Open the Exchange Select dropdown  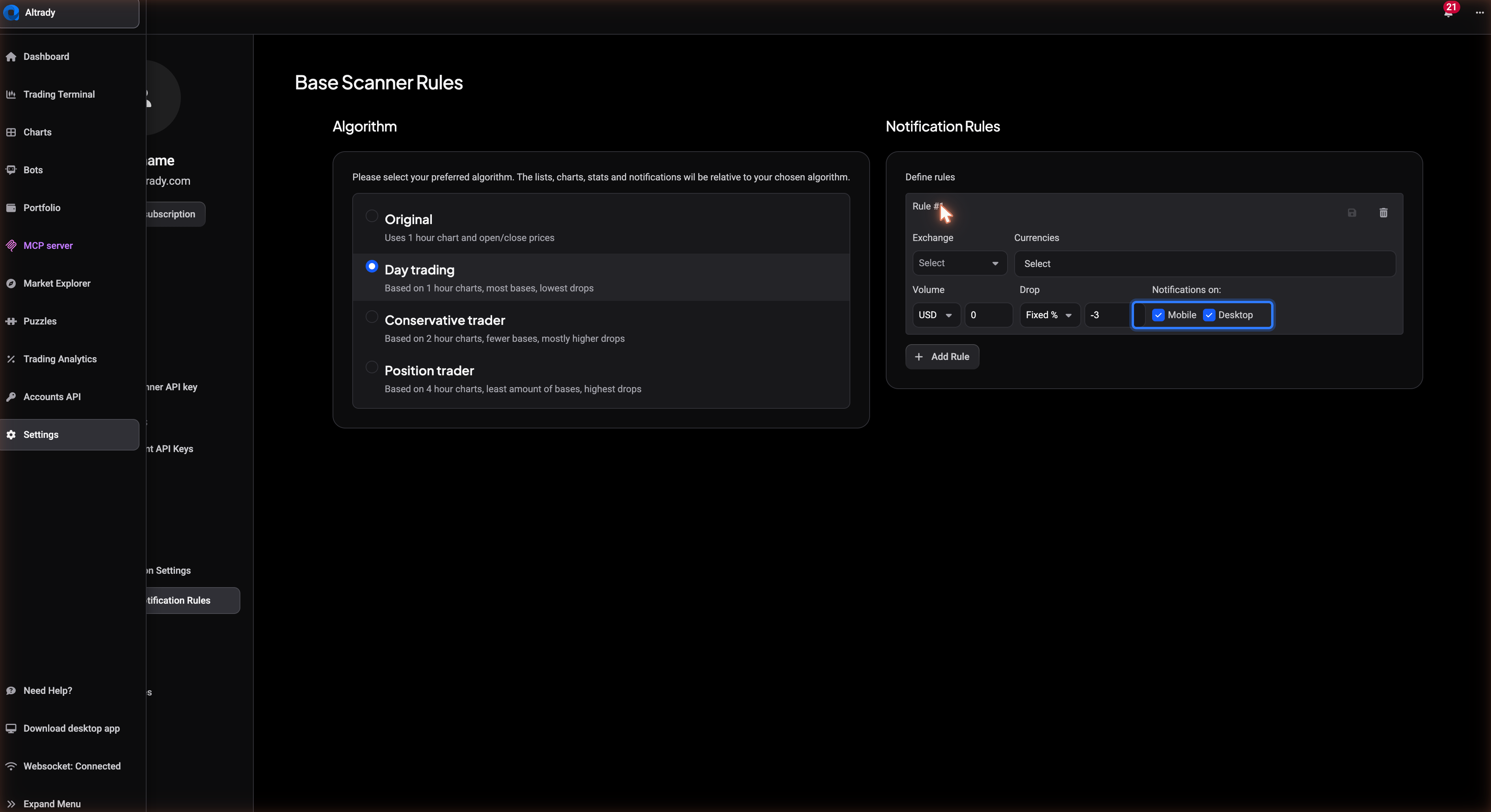959,263
